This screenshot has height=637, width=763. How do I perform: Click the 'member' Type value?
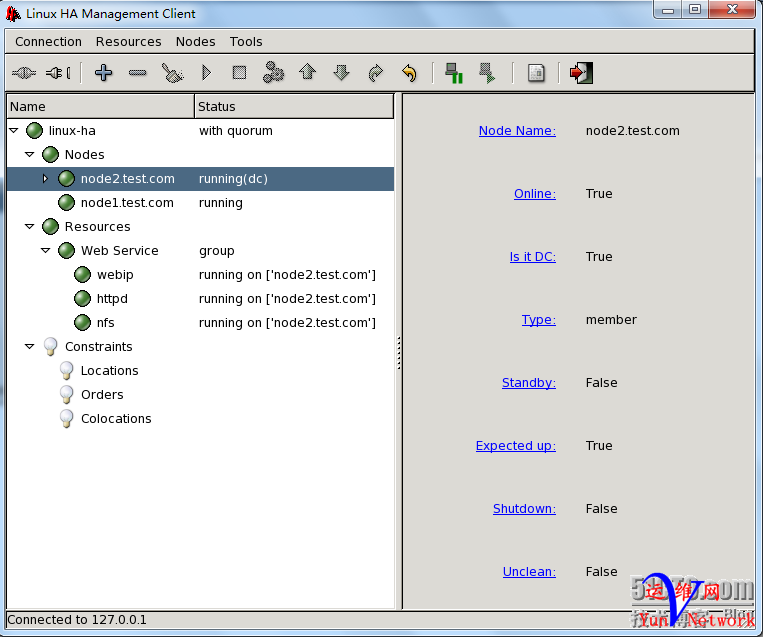pos(611,320)
